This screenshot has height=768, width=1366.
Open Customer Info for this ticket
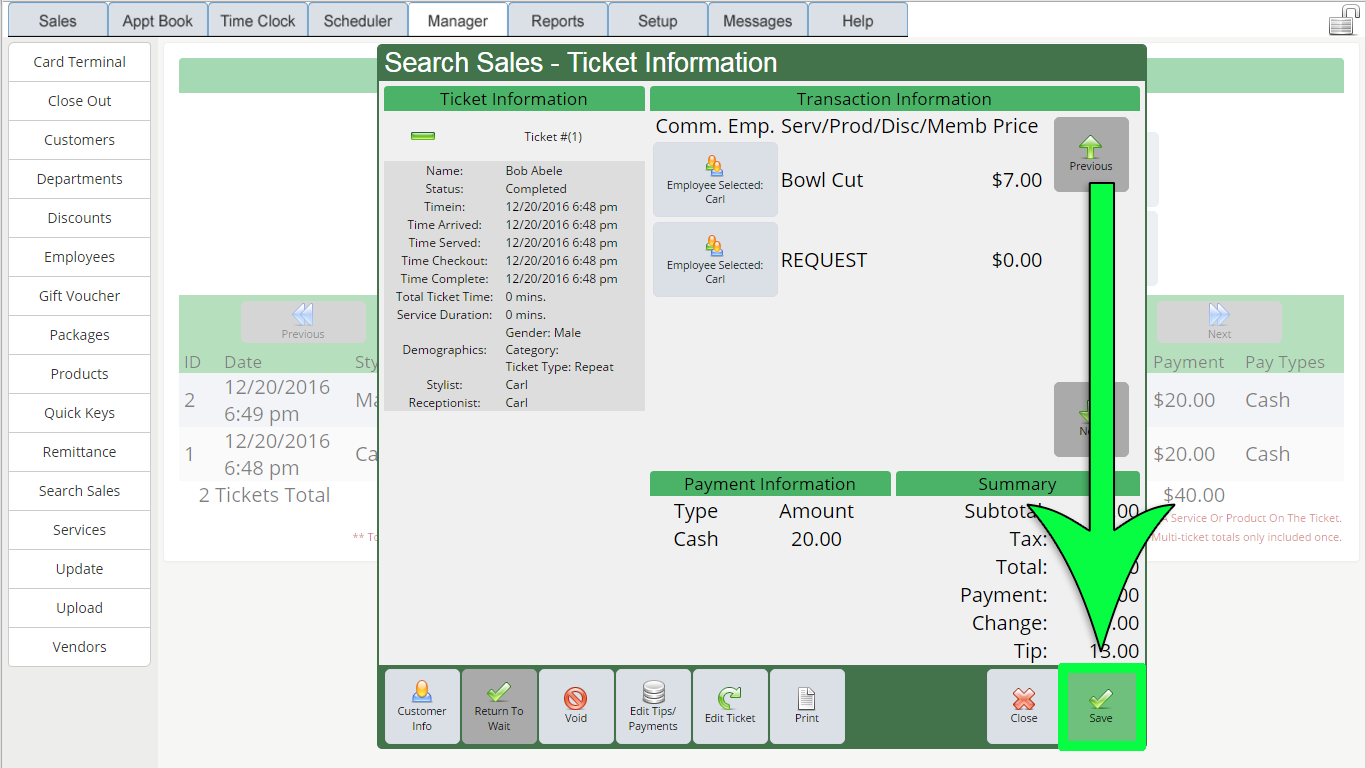[422, 707]
